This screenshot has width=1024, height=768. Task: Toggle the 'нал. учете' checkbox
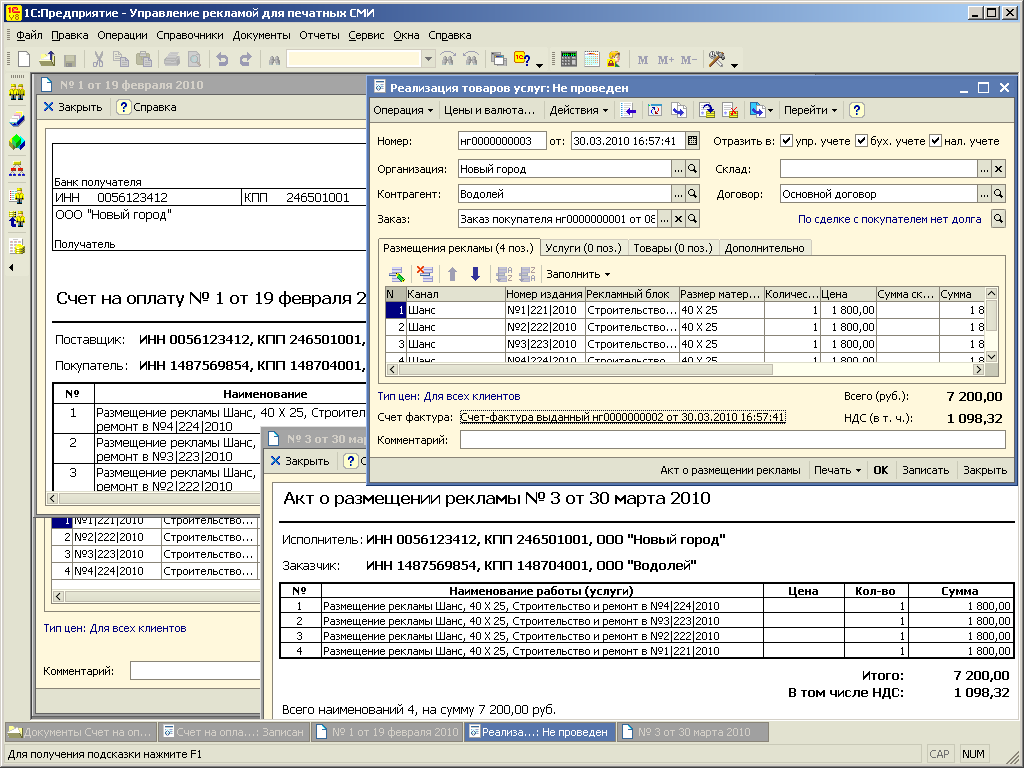935,141
